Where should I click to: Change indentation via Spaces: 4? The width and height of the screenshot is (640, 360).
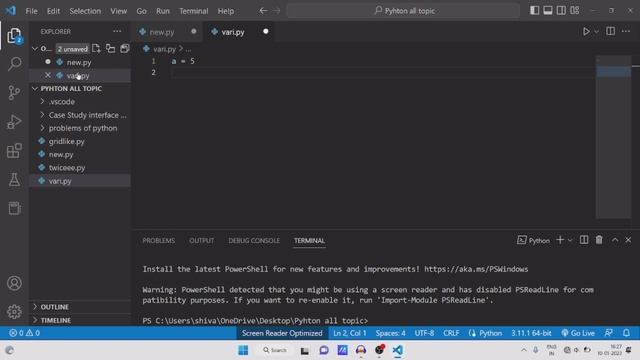point(391,333)
